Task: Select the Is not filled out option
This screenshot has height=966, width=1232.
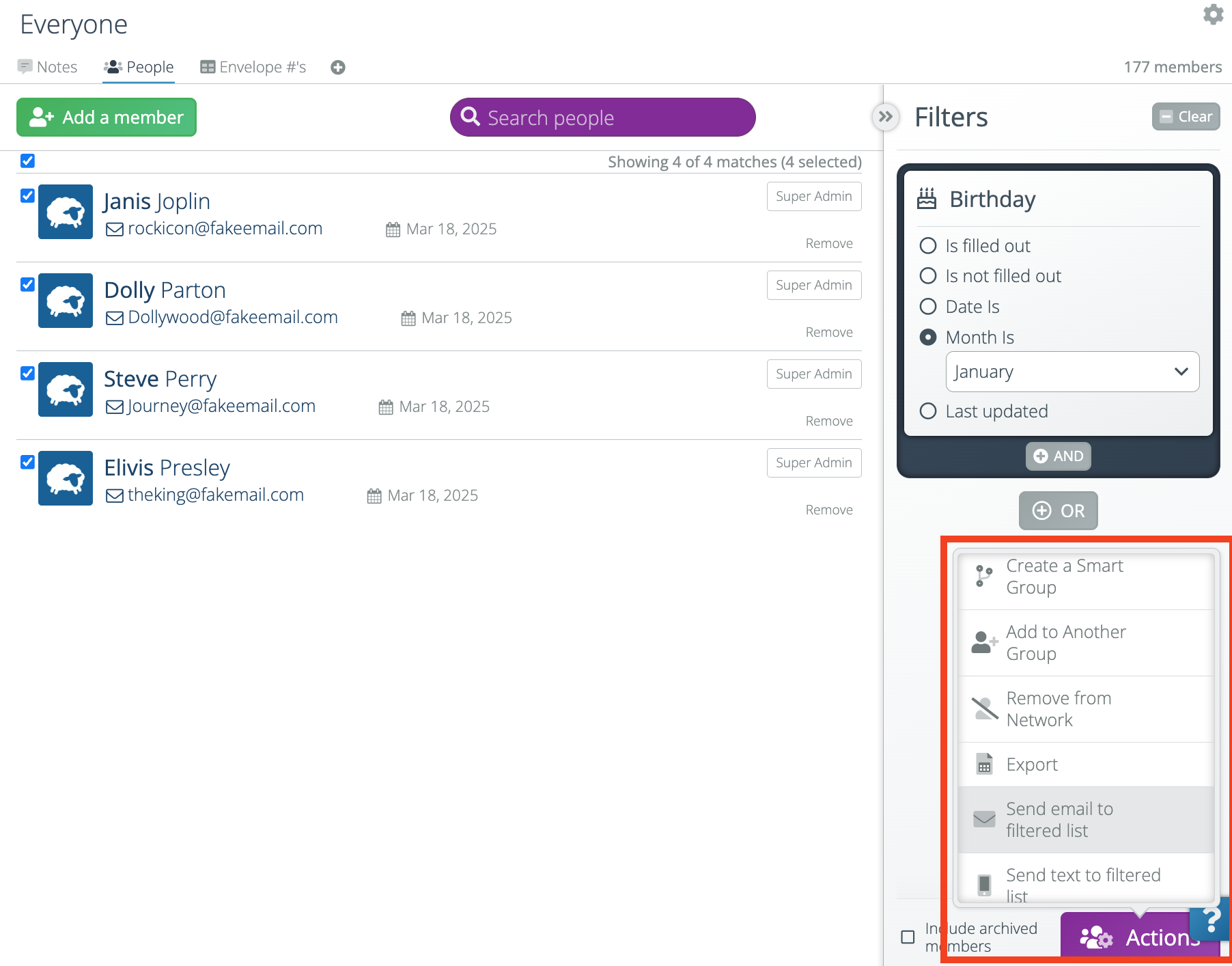Action: click(x=928, y=276)
